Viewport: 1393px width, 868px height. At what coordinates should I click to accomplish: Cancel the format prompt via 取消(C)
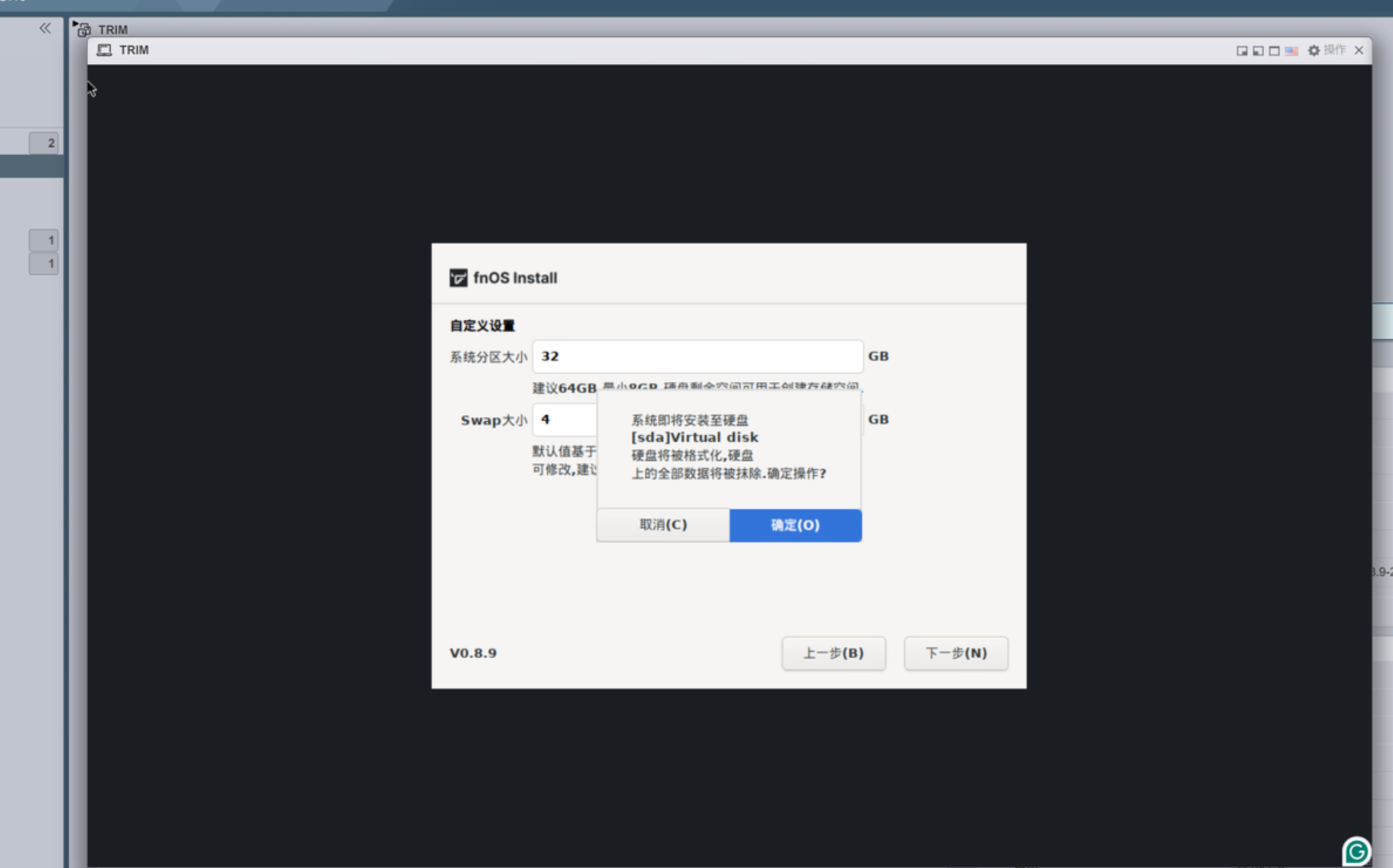(663, 524)
